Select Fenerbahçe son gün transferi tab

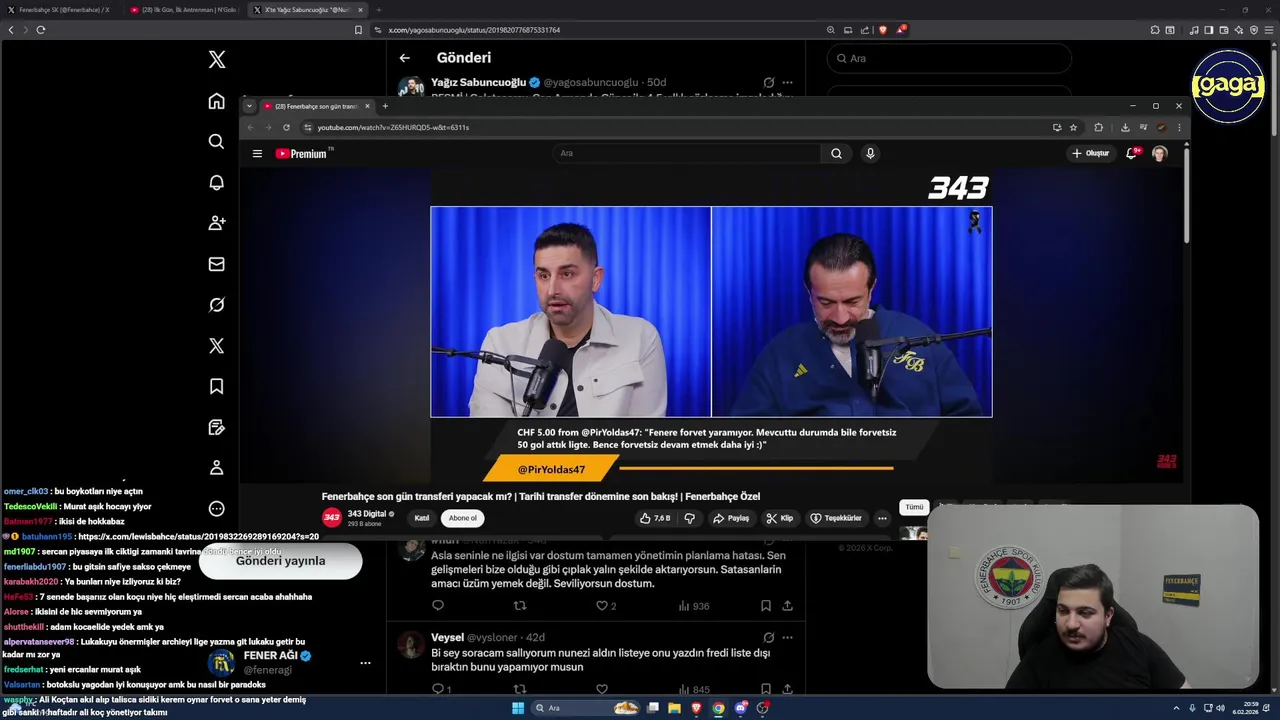(316, 106)
